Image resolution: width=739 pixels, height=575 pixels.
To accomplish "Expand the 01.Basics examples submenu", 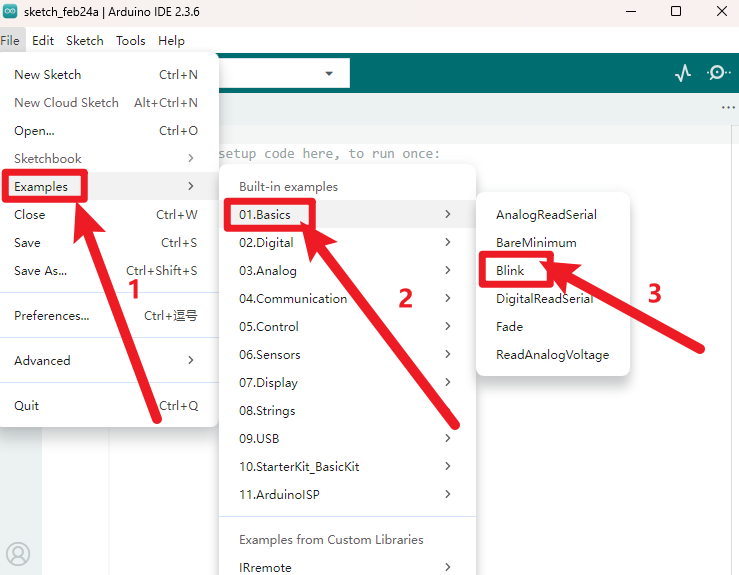I will (347, 214).
